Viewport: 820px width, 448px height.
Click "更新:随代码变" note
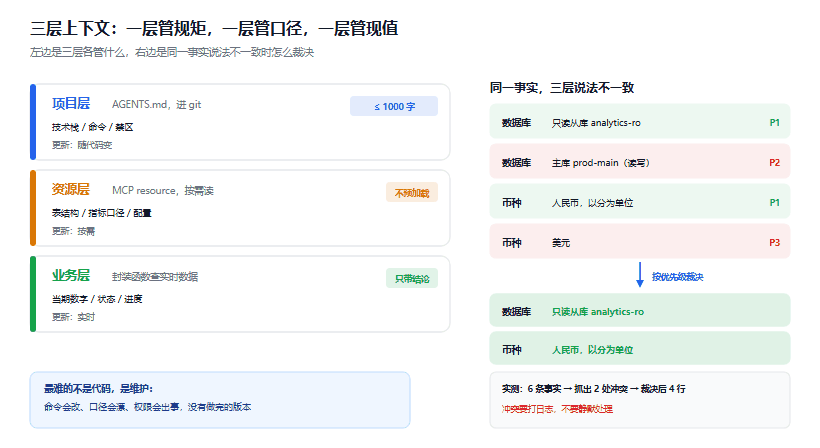pyautogui.click(x=82, y=145)
